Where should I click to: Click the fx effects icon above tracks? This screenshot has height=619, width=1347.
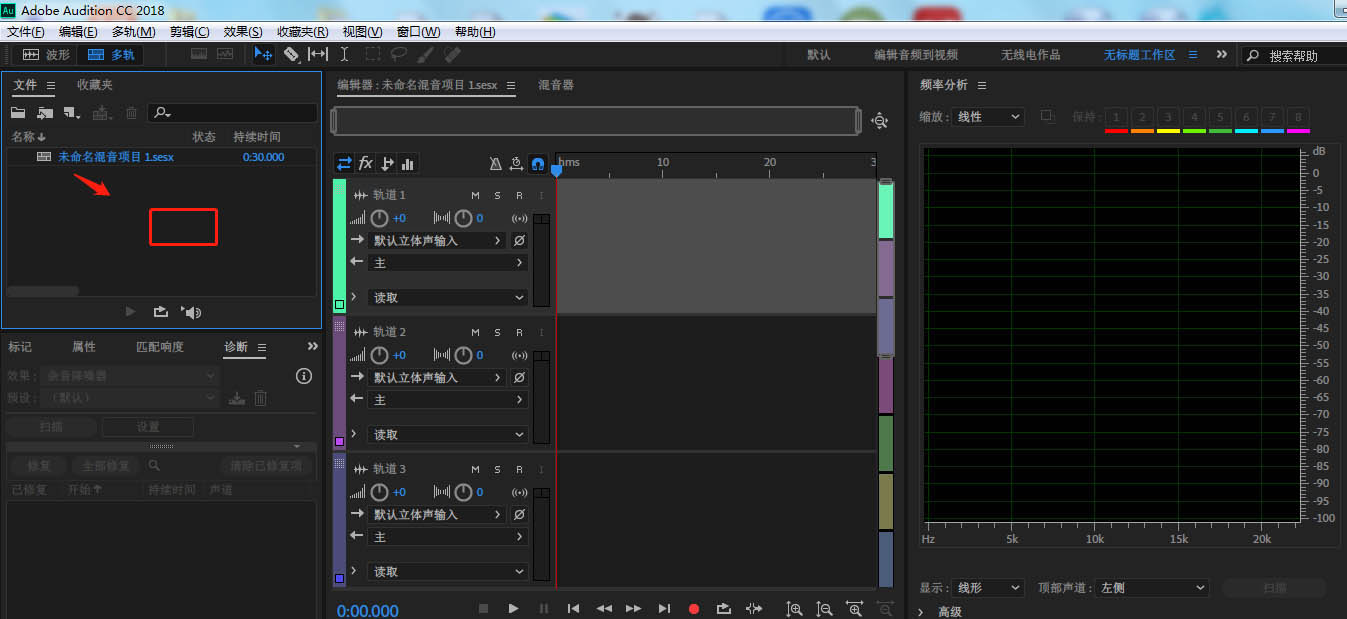pyautogui.click(x=366, y=163)
